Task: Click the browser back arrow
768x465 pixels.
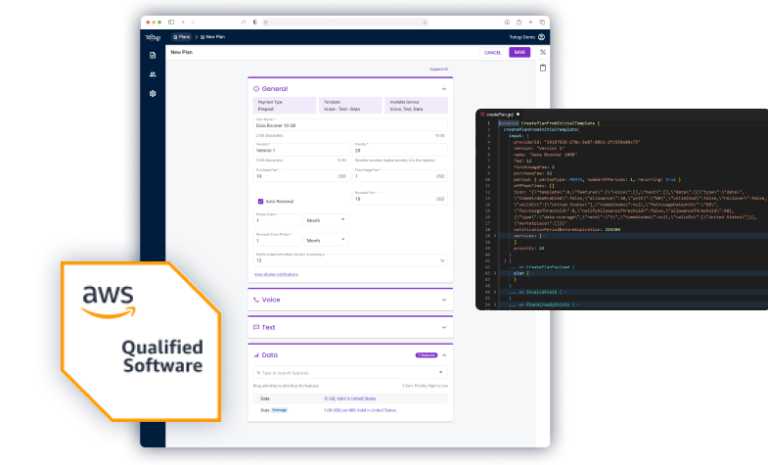Action: pyautogui.click(x=183, y=21)
